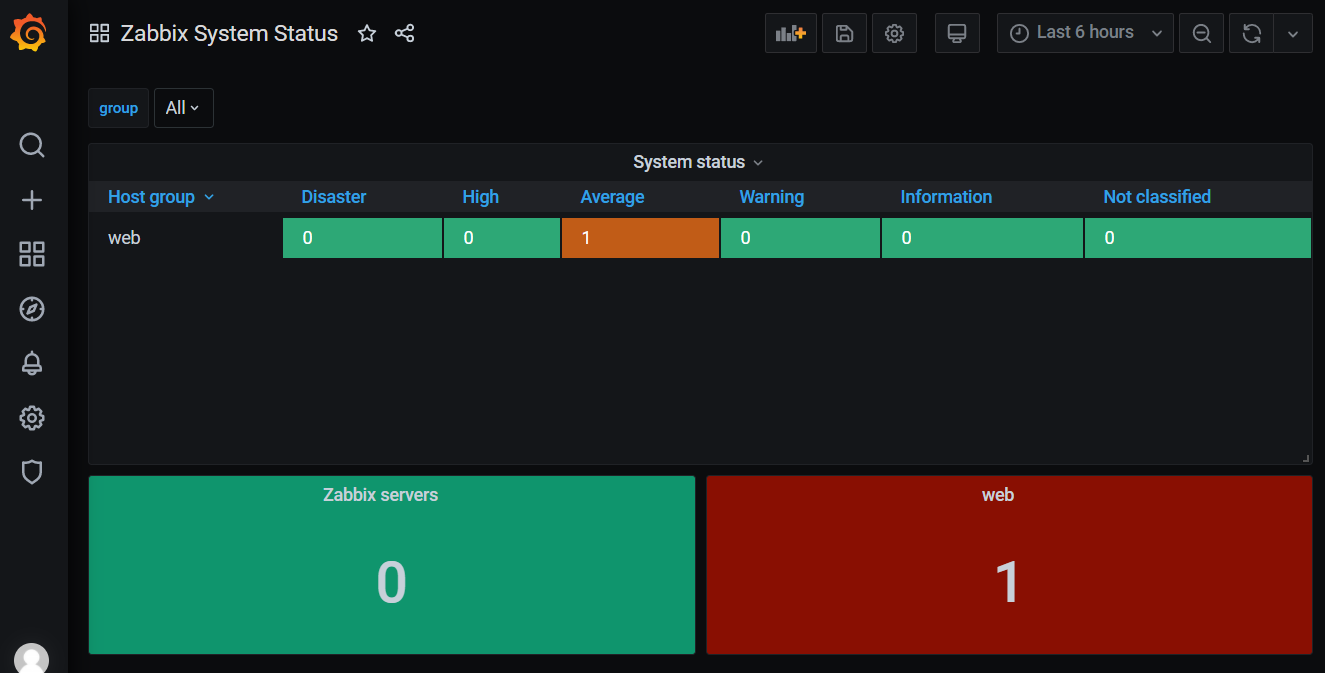Refresh the dashboard
Viewport: 1325px width, 673px height.
1251,33
